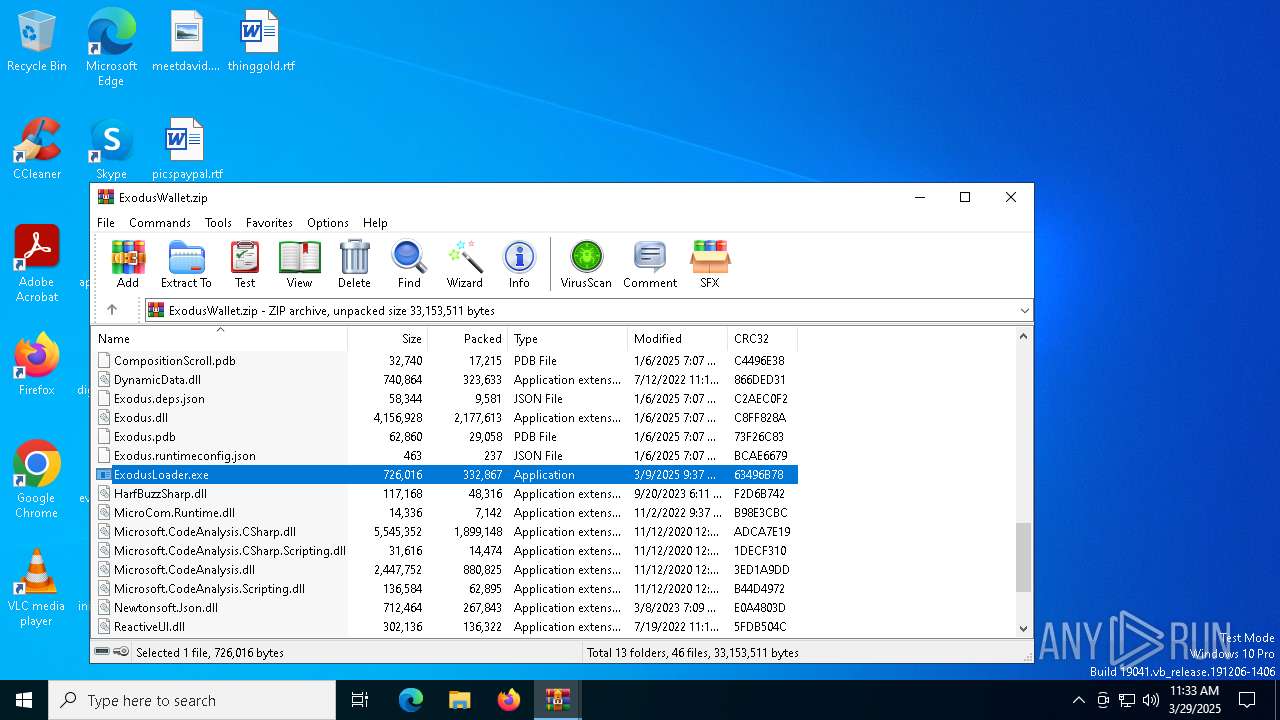Viewport: 1280px width, 720px height.
Task: Open picspaypal.rtf desktop file
Action: click(x=187, y=149)
